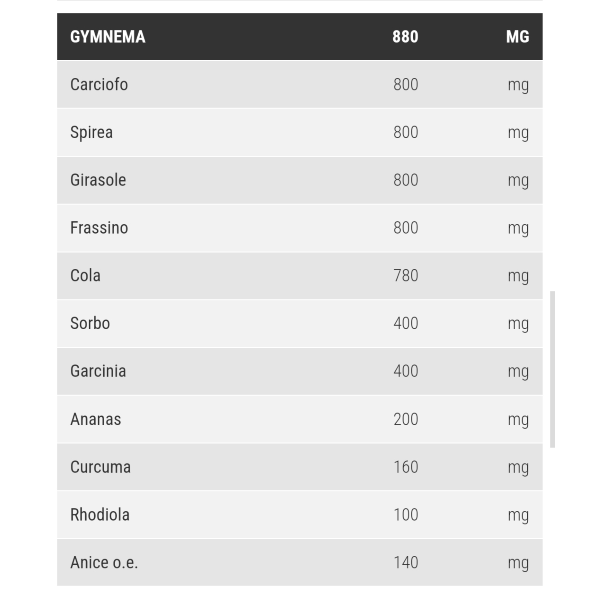
Task: Click the Ananas ingredient name
Action: (96, 419)
